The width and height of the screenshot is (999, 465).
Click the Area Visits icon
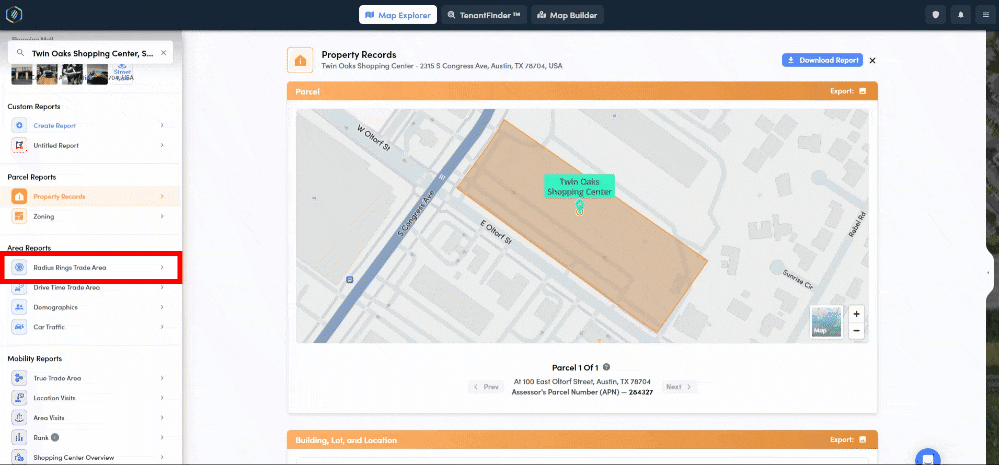point(20,418)
